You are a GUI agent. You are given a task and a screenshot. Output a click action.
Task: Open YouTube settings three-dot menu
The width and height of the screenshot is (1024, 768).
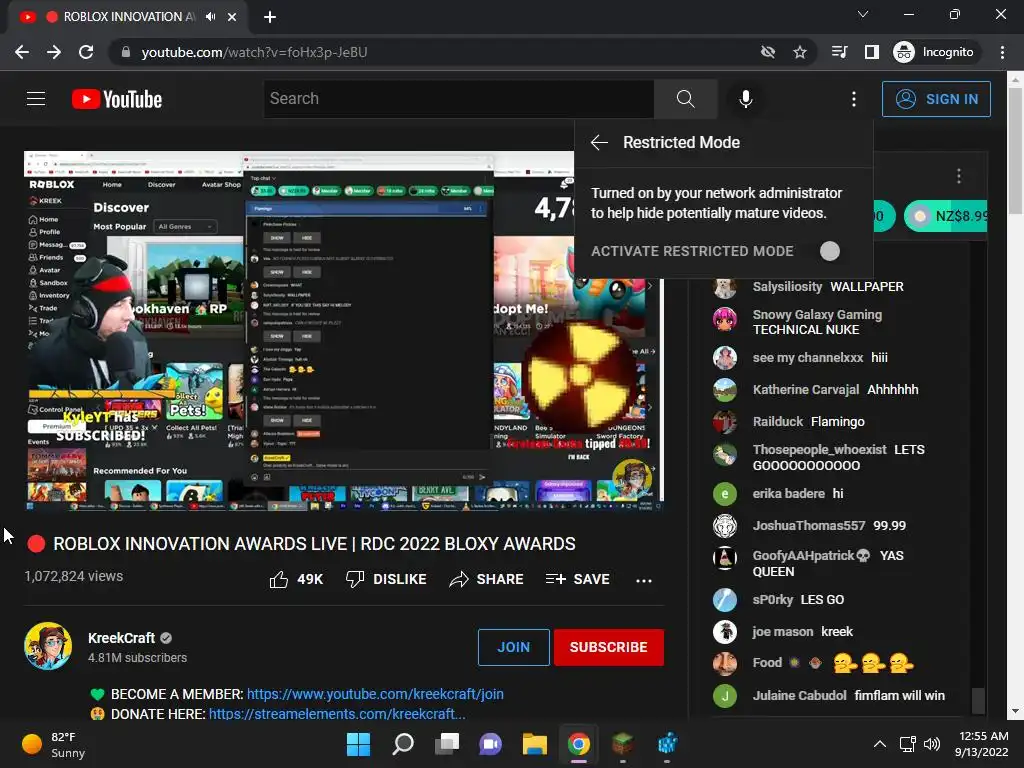[854, 99]
